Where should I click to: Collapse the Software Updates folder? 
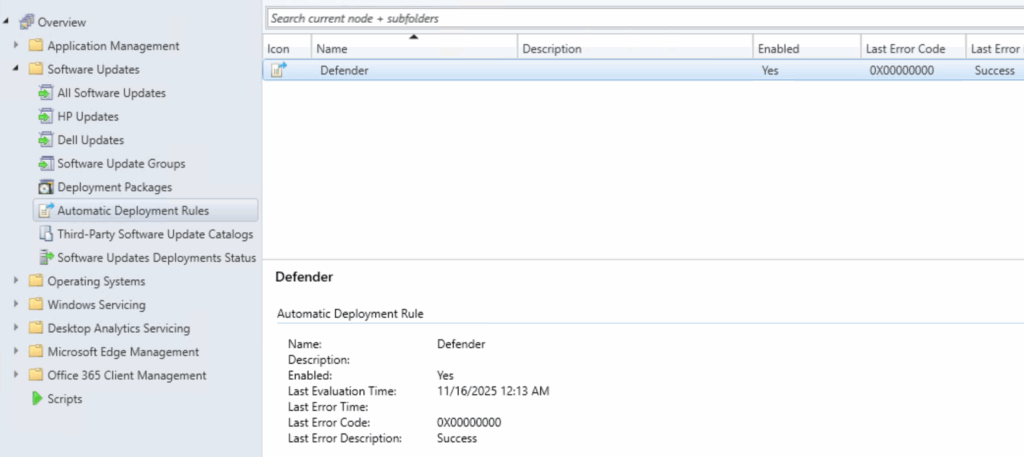pos(15,70)
